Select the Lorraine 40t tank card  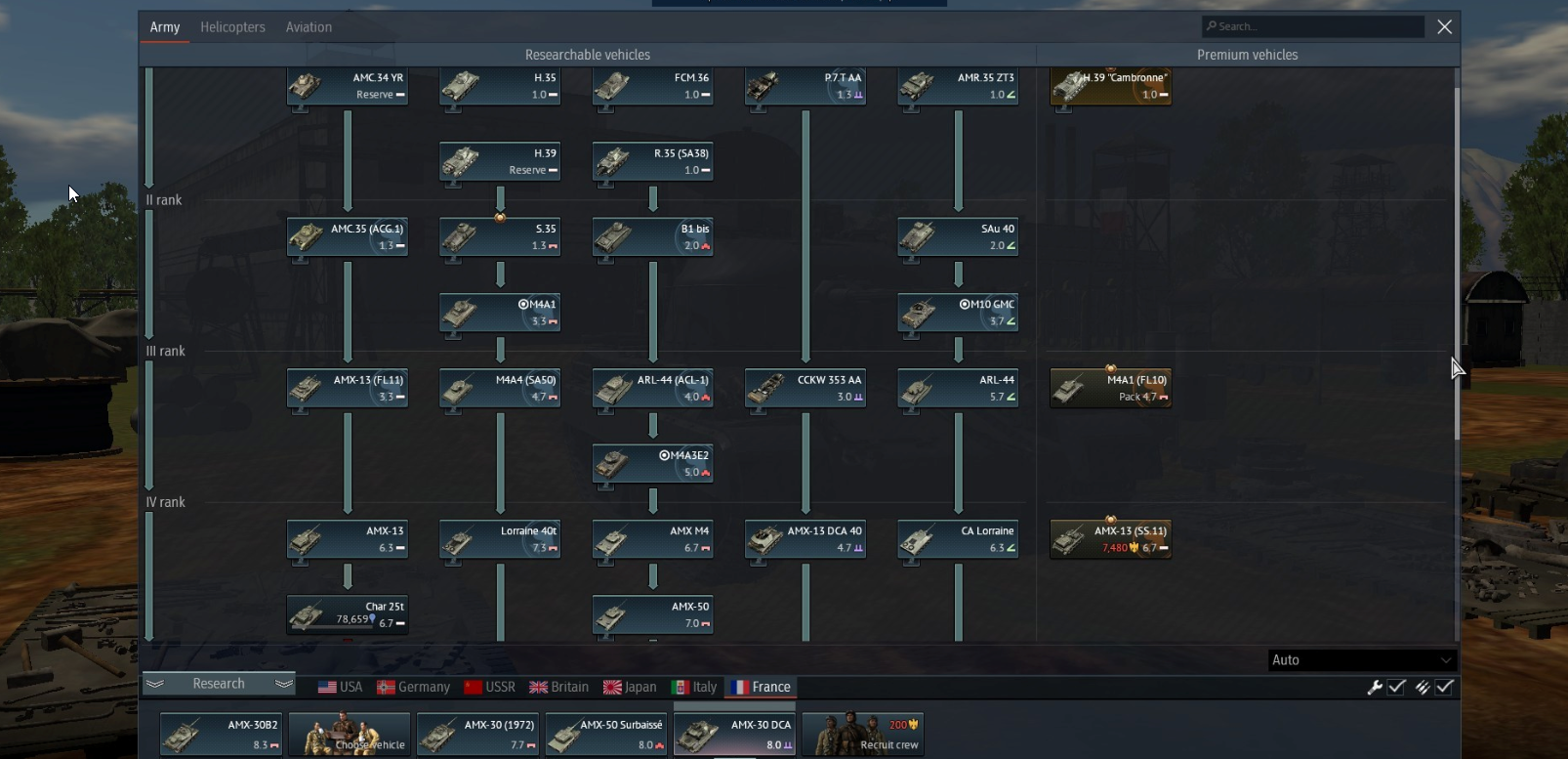click(500, 539)
